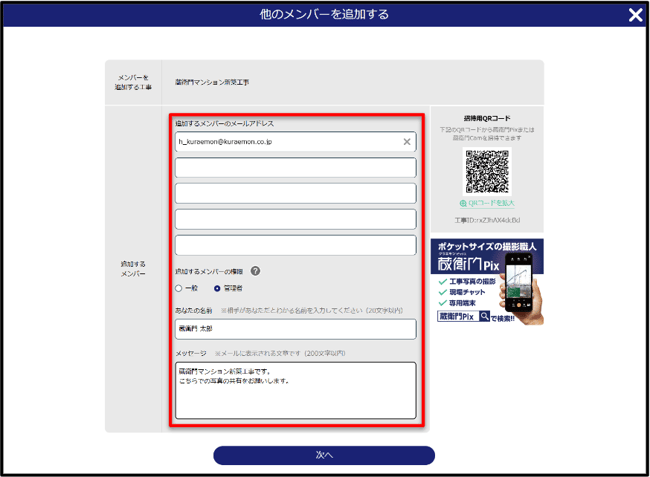The height and width of the screenshot is (477, 650).
Task: Click the QR code image
Action: tap(487, 171)
